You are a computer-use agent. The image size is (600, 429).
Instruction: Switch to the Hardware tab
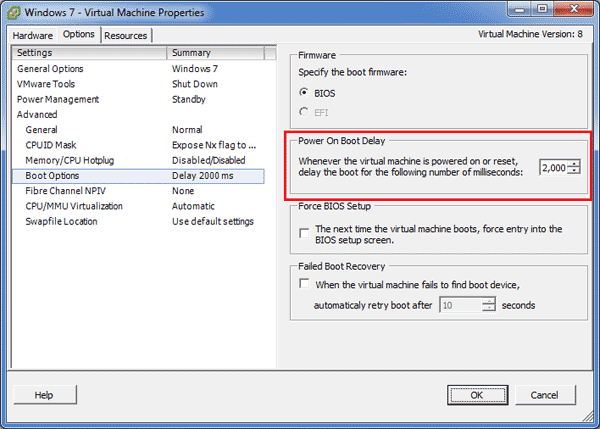(x=33, y=36)
